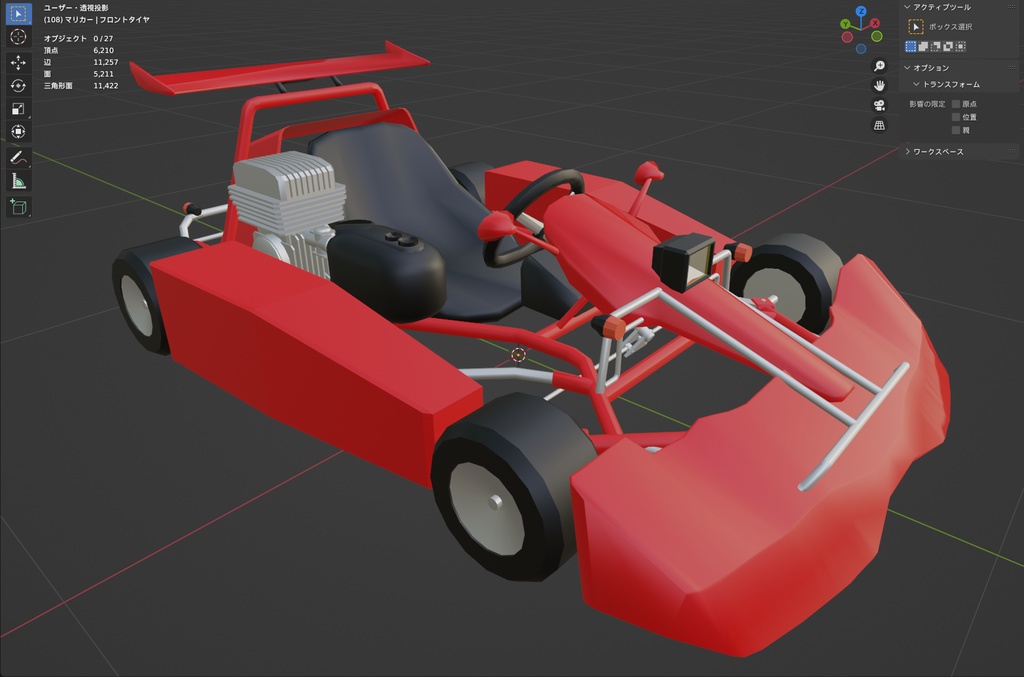Enable the 原点 checkbox
This screenshot has height=677, width=1024.
tap(956, 104)
